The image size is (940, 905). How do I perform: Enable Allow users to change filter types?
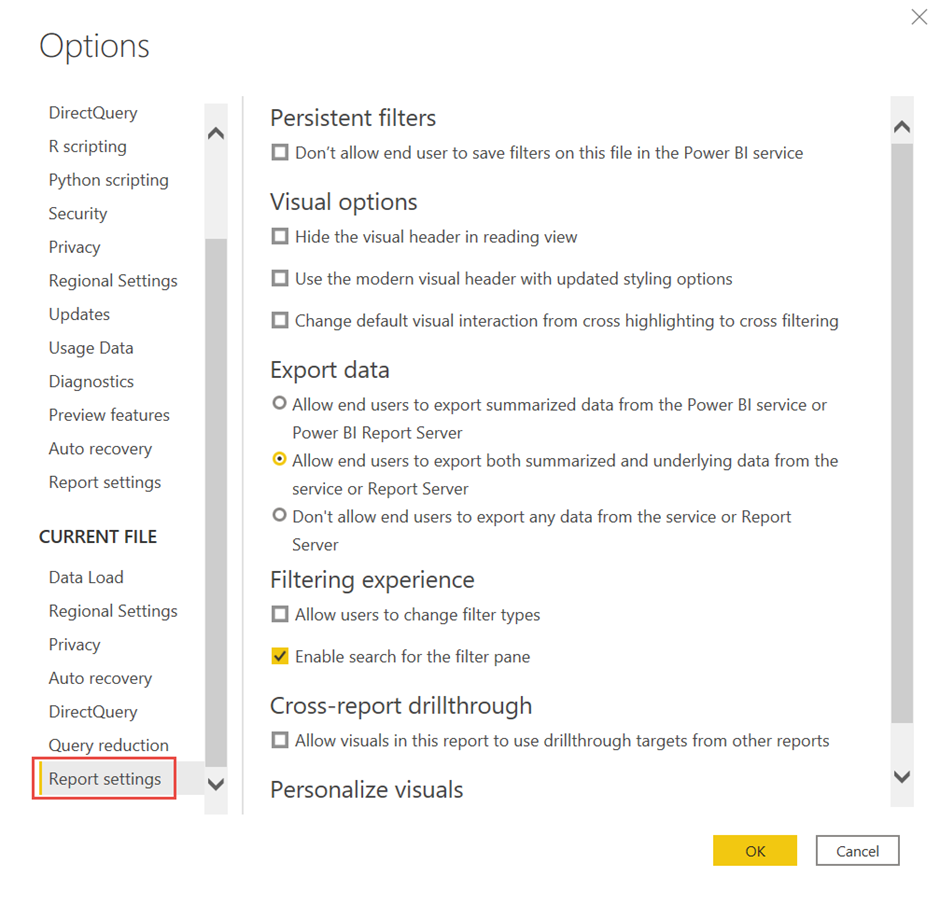[280, 615]
